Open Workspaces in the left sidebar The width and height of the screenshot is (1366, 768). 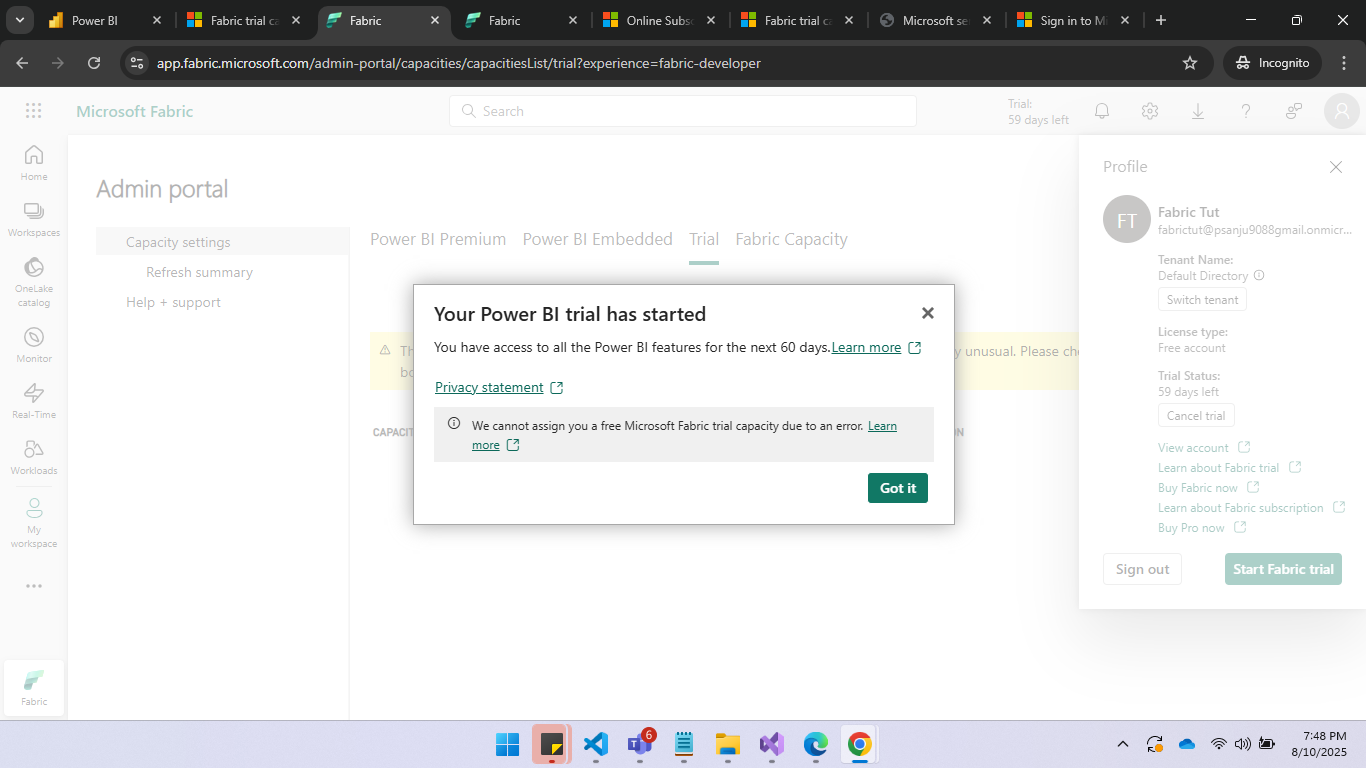tap(34, 219)
